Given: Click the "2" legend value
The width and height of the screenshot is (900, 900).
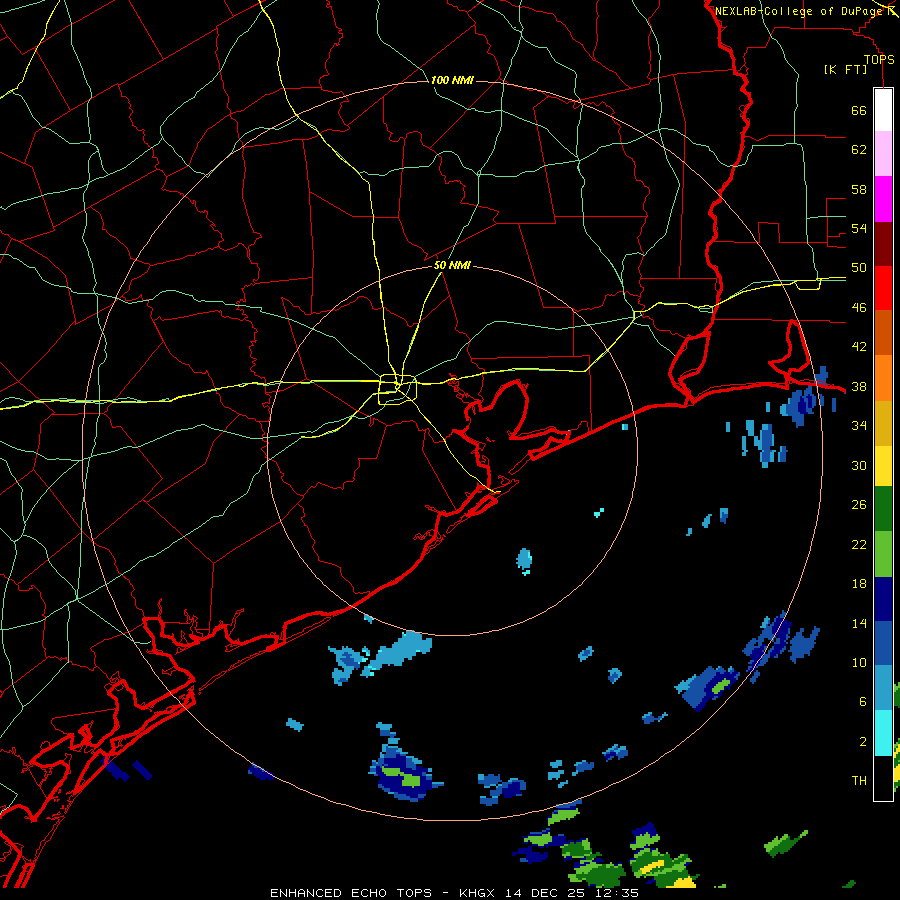Looking at the screenshot, I should pos(862,742).
